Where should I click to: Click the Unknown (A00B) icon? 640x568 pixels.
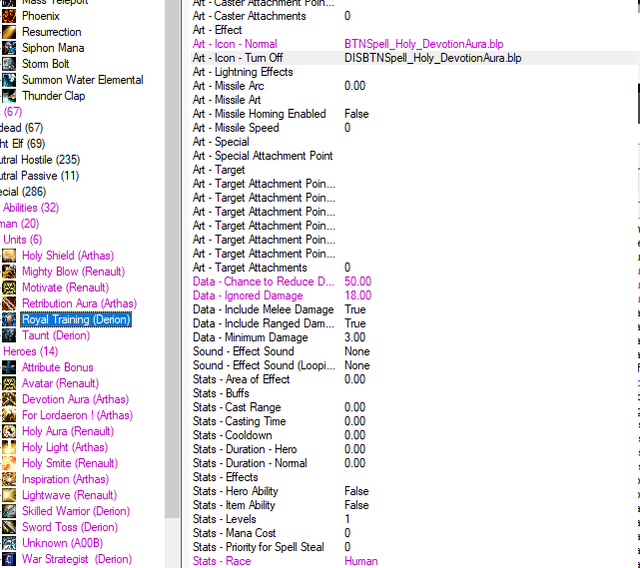tap(9, 543)
